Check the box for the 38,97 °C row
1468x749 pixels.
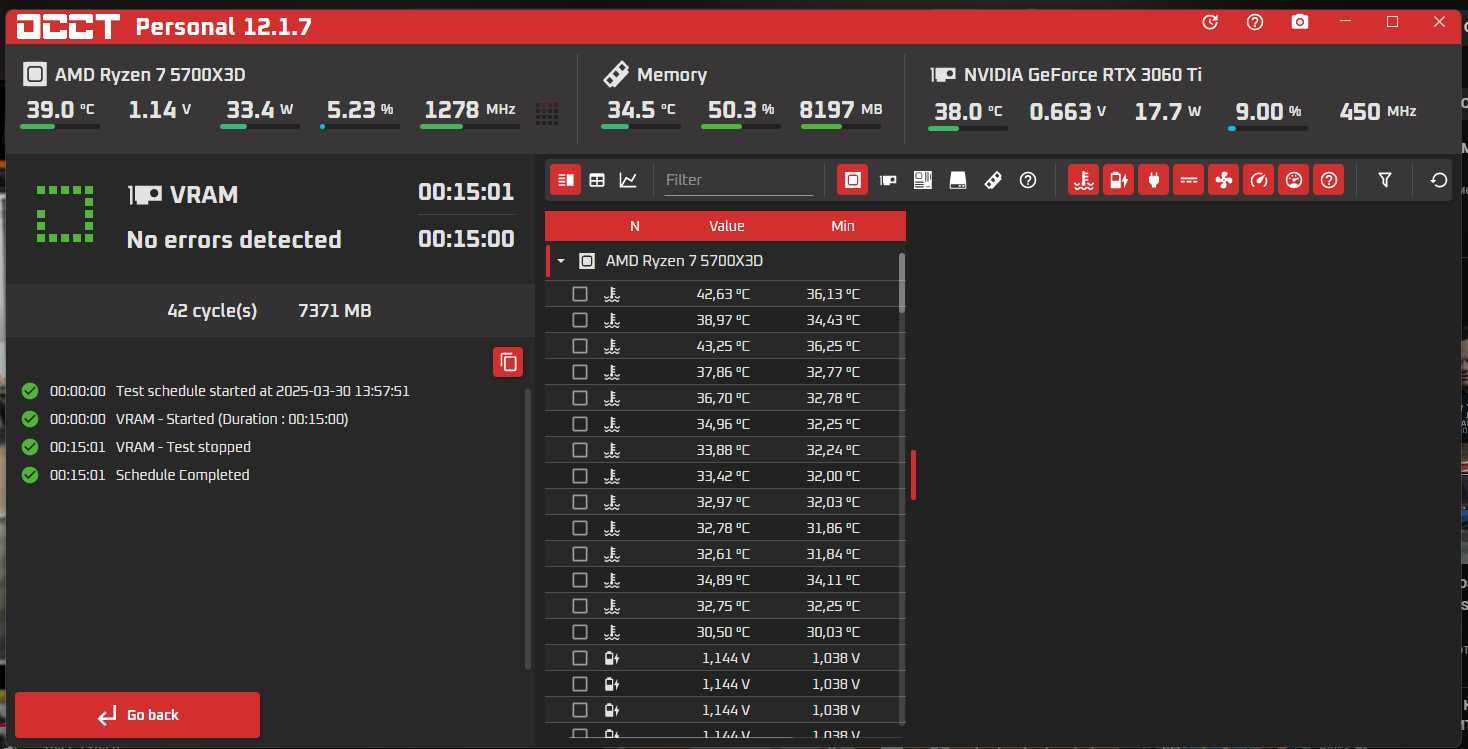click(580, 320)
